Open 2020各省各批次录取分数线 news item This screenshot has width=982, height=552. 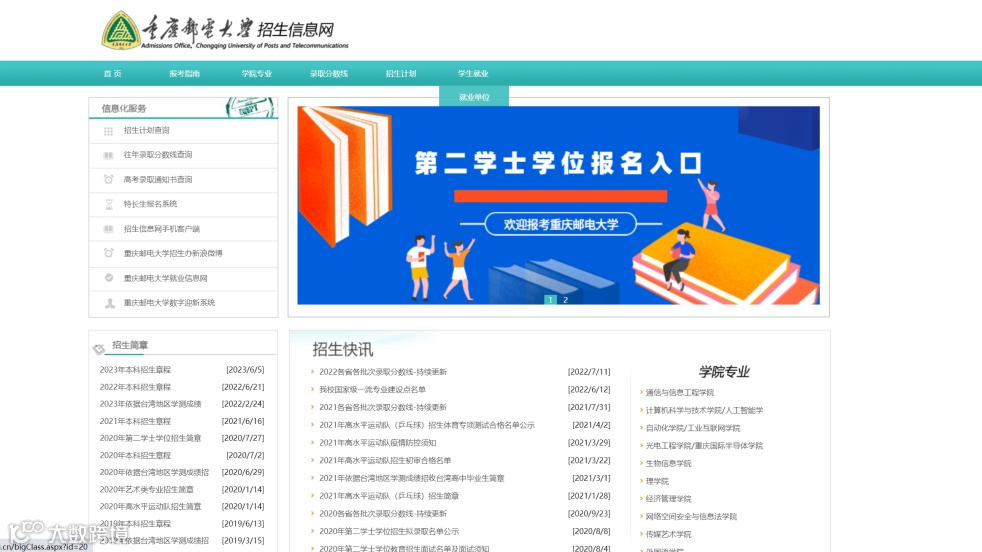[x=383, y=513]
